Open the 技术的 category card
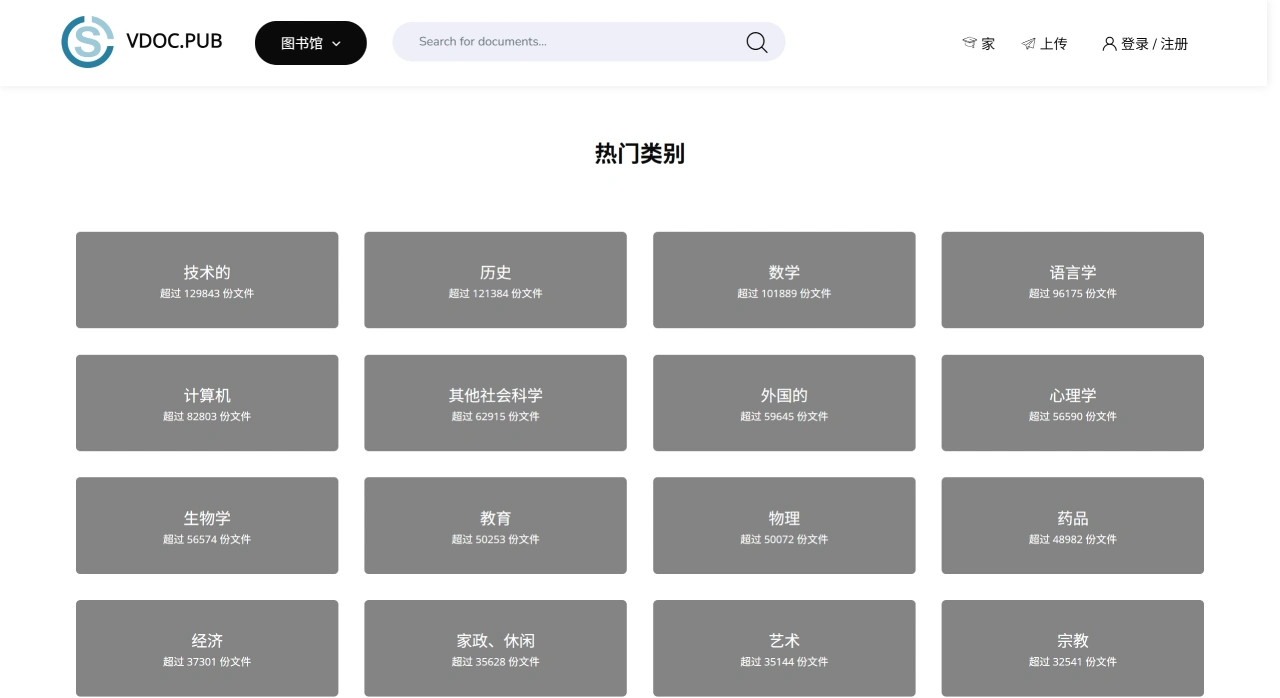 pos(207,280)
